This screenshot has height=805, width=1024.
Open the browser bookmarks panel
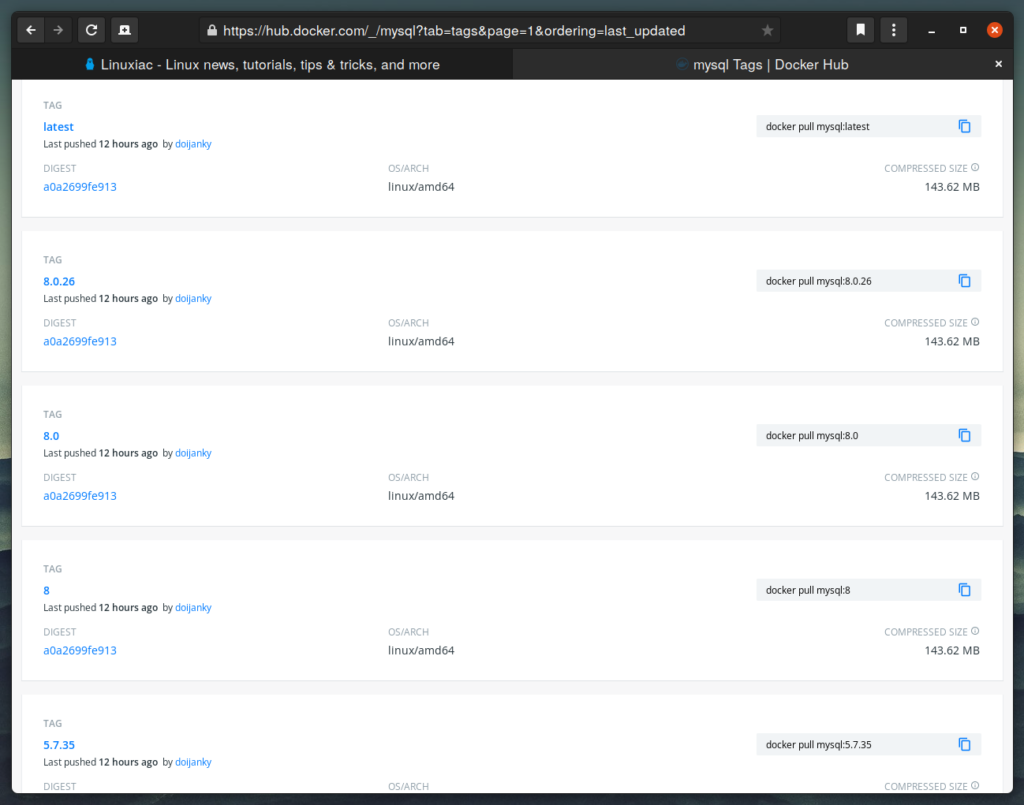coord(860,30)
